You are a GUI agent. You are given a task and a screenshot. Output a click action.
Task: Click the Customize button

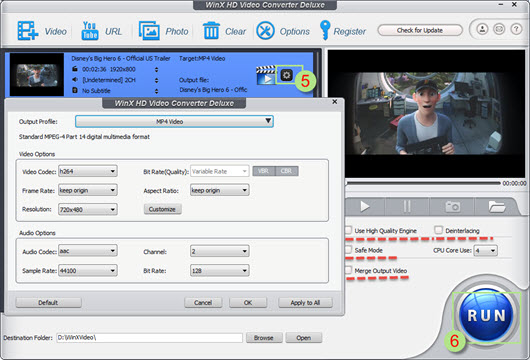163,209
